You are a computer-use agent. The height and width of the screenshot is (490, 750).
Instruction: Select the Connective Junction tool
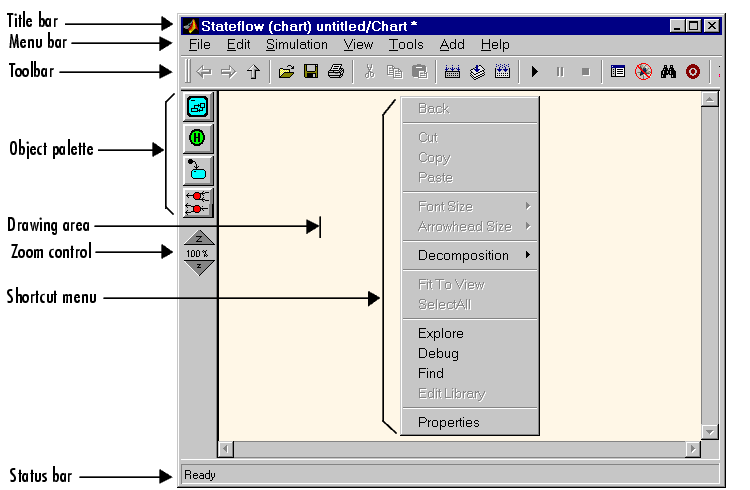pos(198,201)
